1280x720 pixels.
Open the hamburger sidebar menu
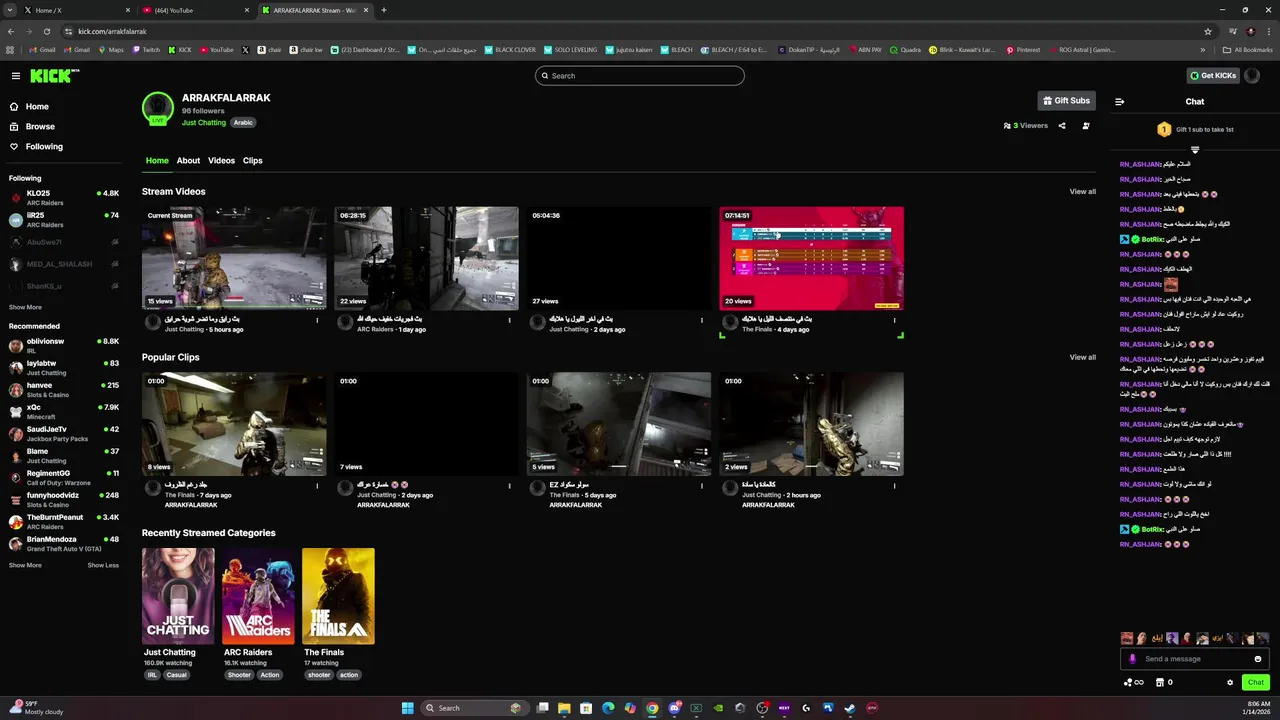15,76
